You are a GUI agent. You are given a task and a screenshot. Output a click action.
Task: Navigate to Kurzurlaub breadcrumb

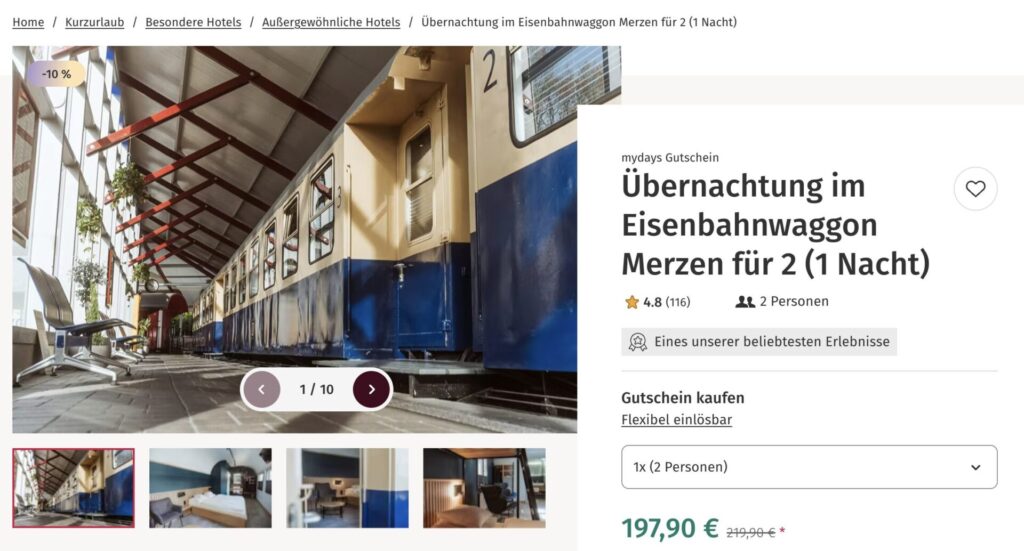coord(95,22)
